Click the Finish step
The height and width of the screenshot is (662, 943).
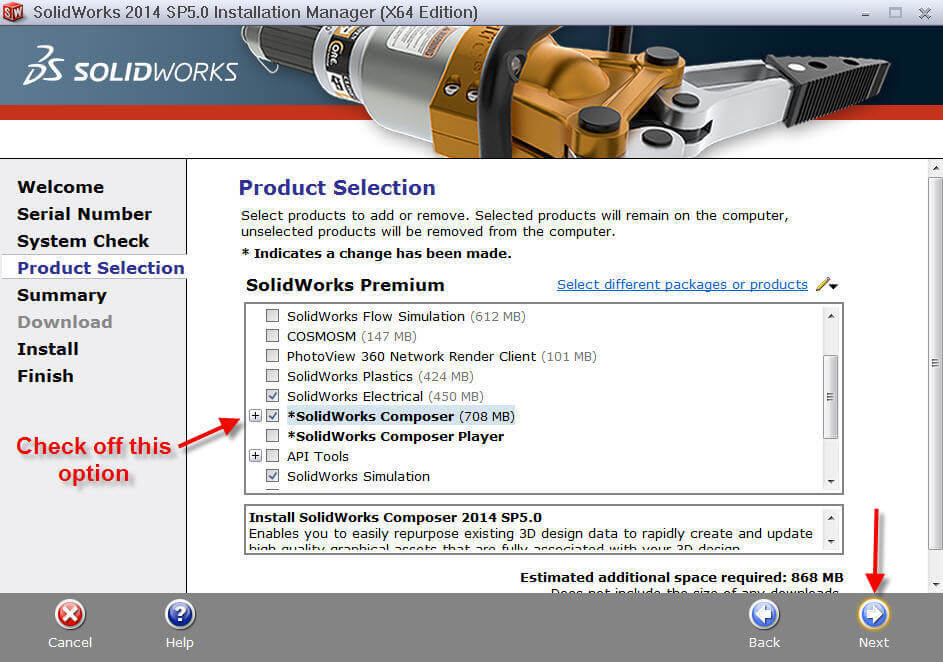(46, 376)
